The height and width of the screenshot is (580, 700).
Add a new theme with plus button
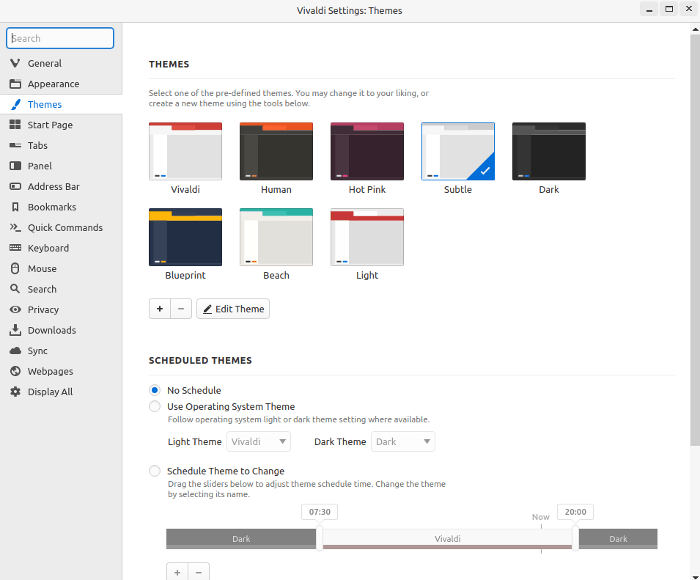tap(160, 309)
